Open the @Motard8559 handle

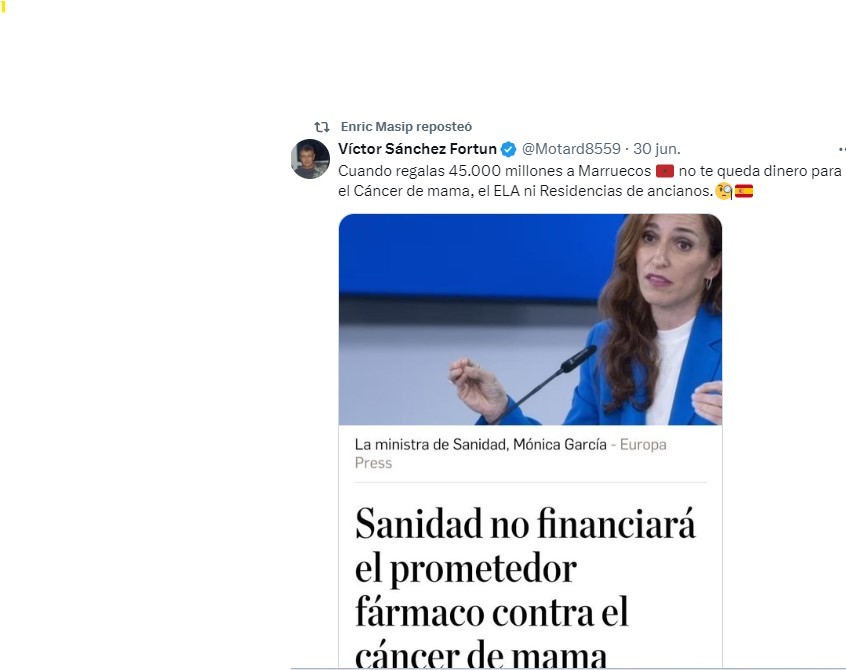(571, 149)
